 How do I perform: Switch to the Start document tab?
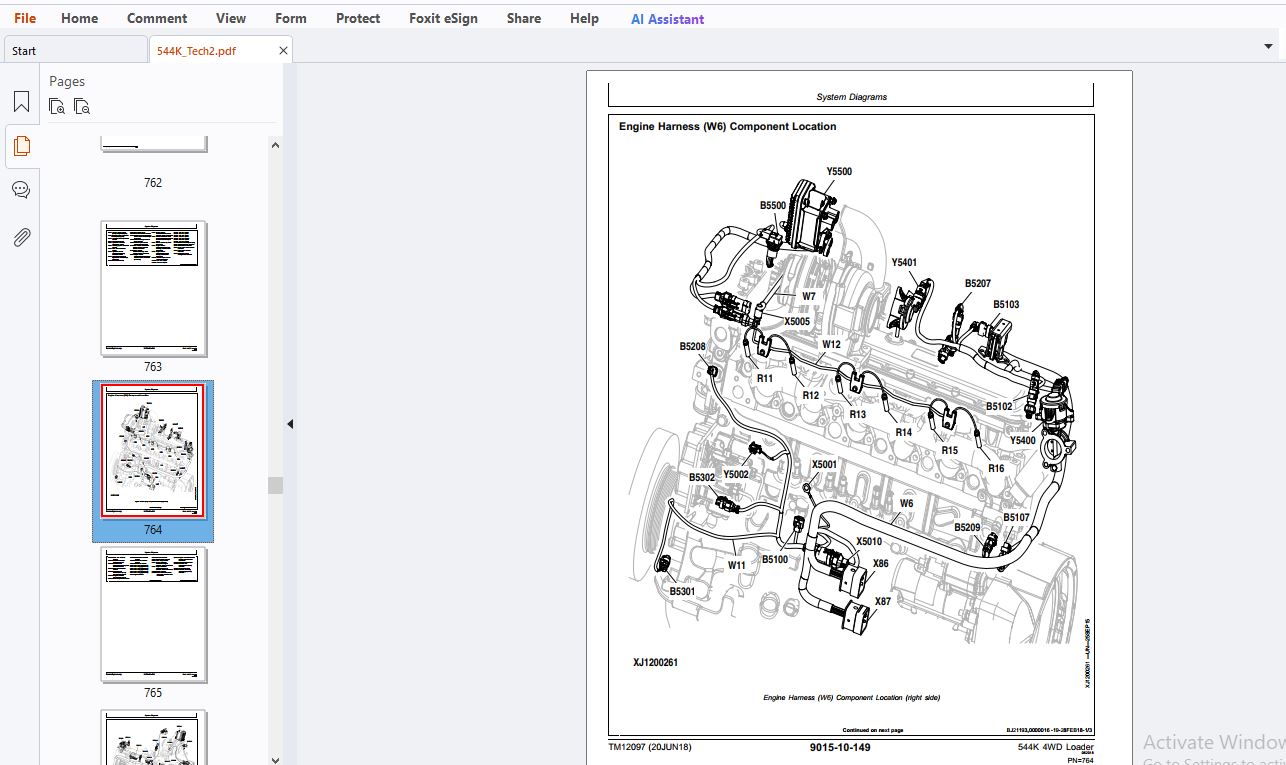(75, 50)
